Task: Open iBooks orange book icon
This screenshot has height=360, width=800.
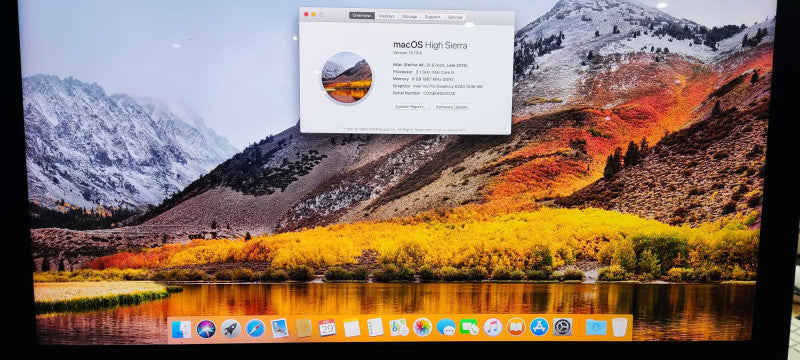Action: pyautogui.click(x=516, y=326)
